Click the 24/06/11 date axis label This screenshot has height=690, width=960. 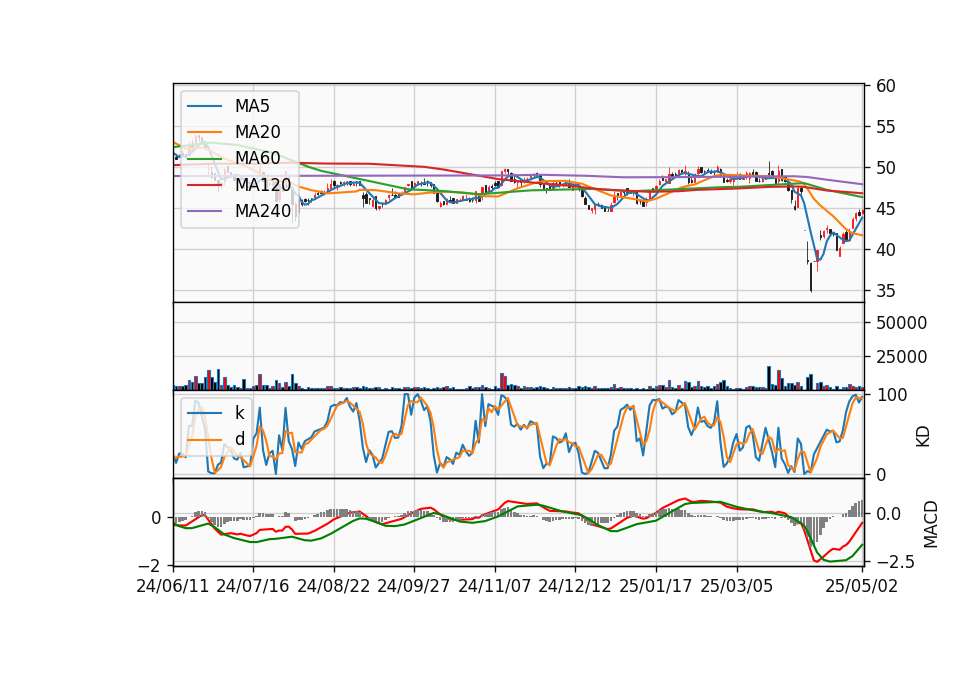tap(173, 586)
